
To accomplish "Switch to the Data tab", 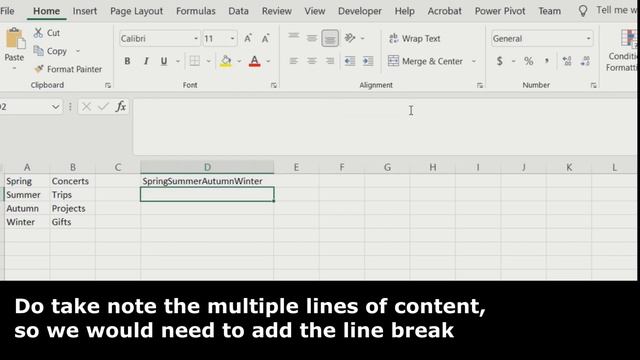I will [238, 11].
